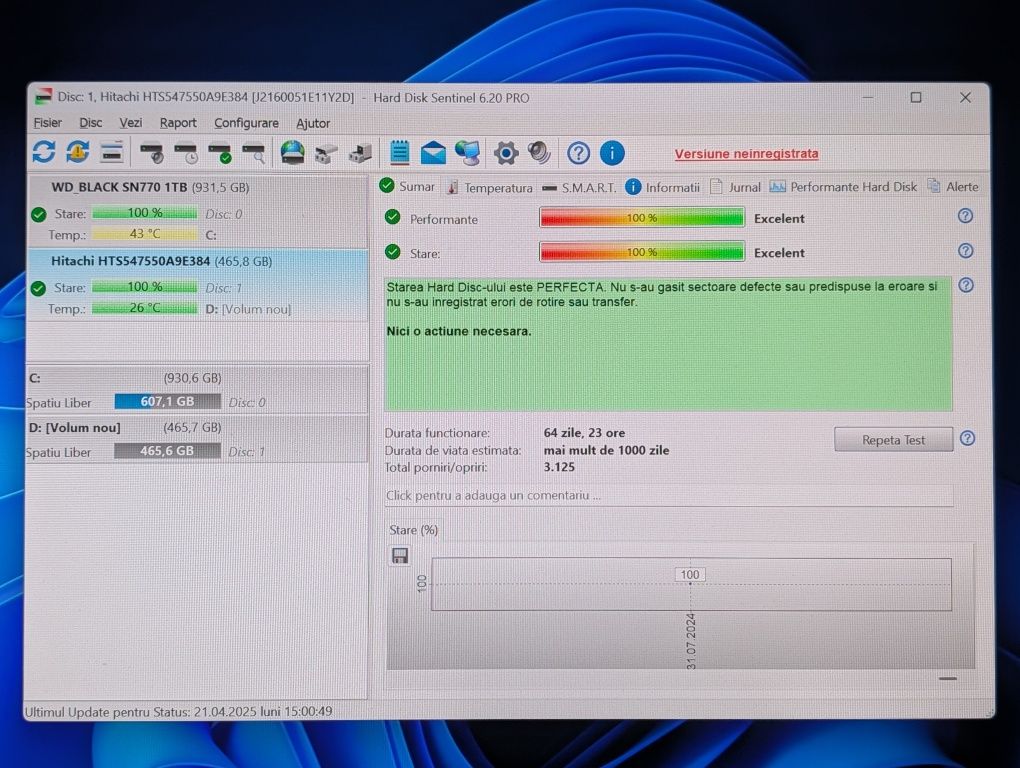Switch to the Jurnal tab
This screenshot has height=768, width=1020.
tap(735, 187)
